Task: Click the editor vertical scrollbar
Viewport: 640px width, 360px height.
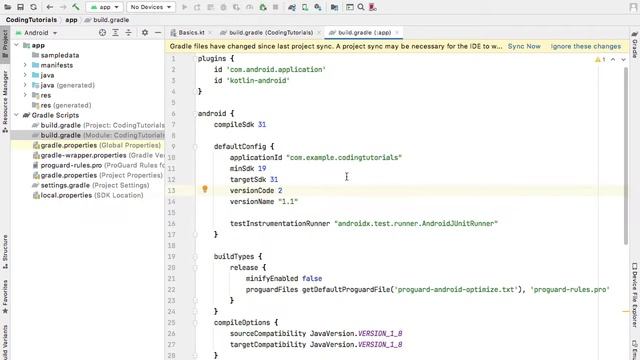Action: [626, 155]
